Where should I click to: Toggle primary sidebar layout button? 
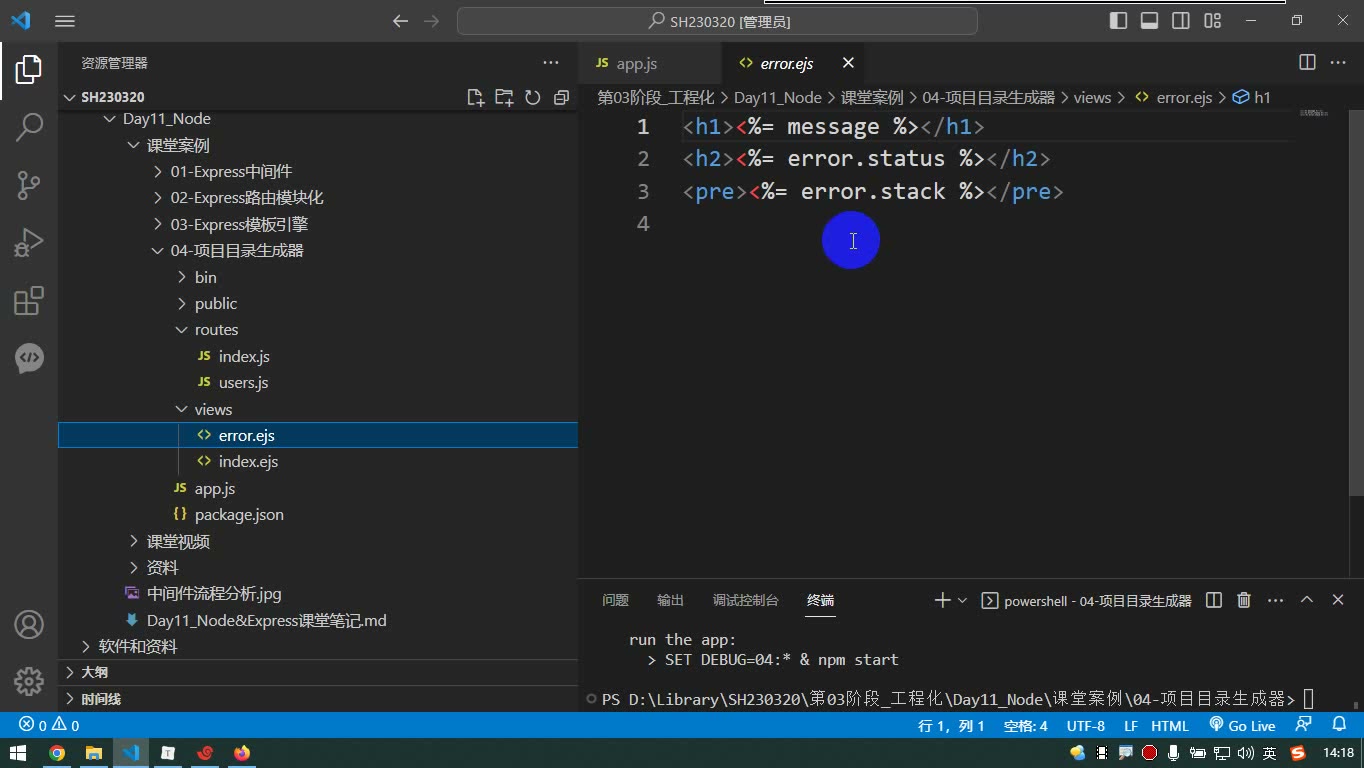(x=1119, y=21)
